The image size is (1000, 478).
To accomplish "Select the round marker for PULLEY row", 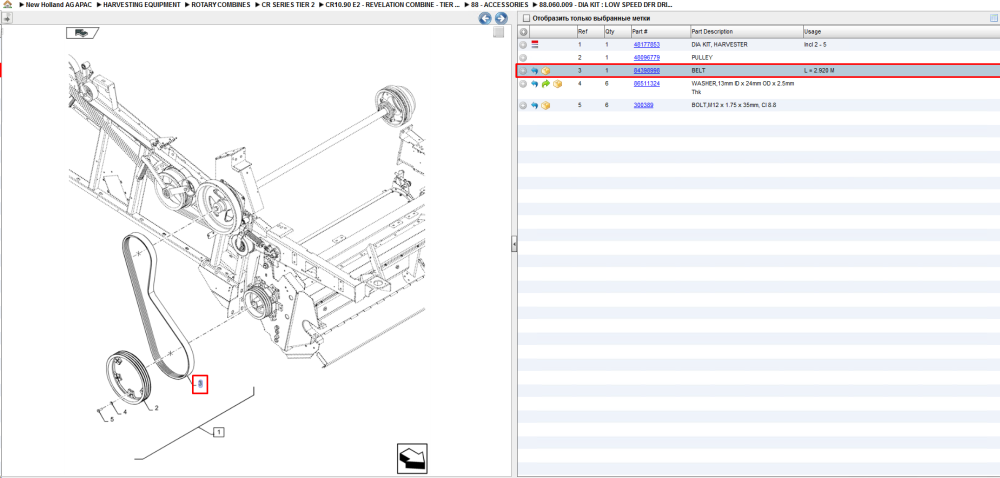I will (523, 57).
